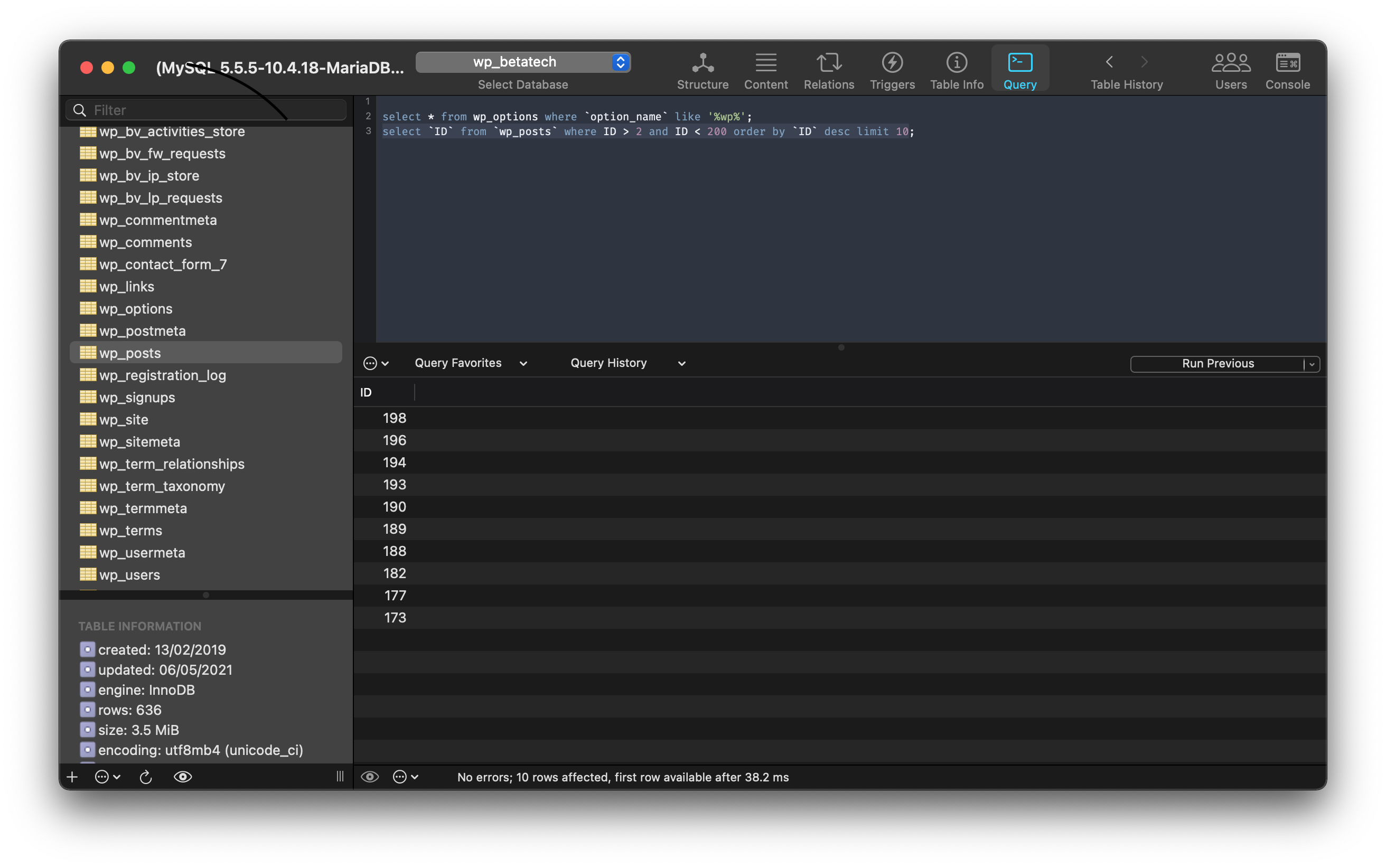Switch to the Content view
Viewport: 1386px width, 868px height.
(x=765, y=69)
